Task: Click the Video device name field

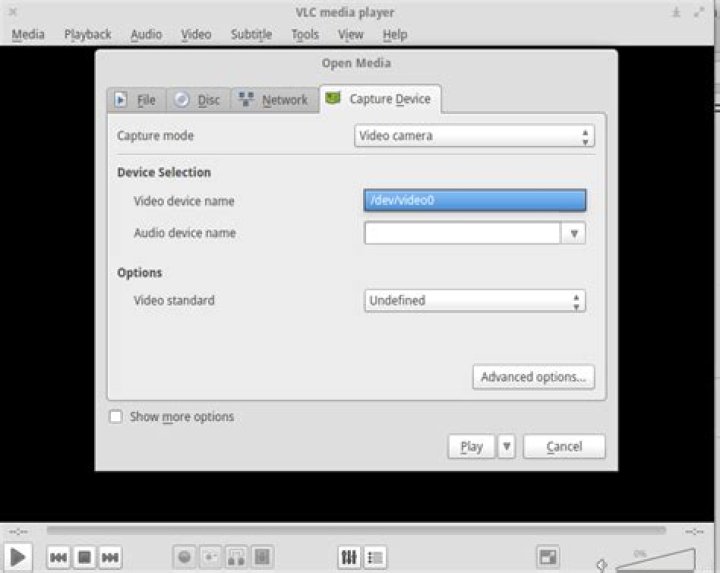Action: [x=475, y=200]
